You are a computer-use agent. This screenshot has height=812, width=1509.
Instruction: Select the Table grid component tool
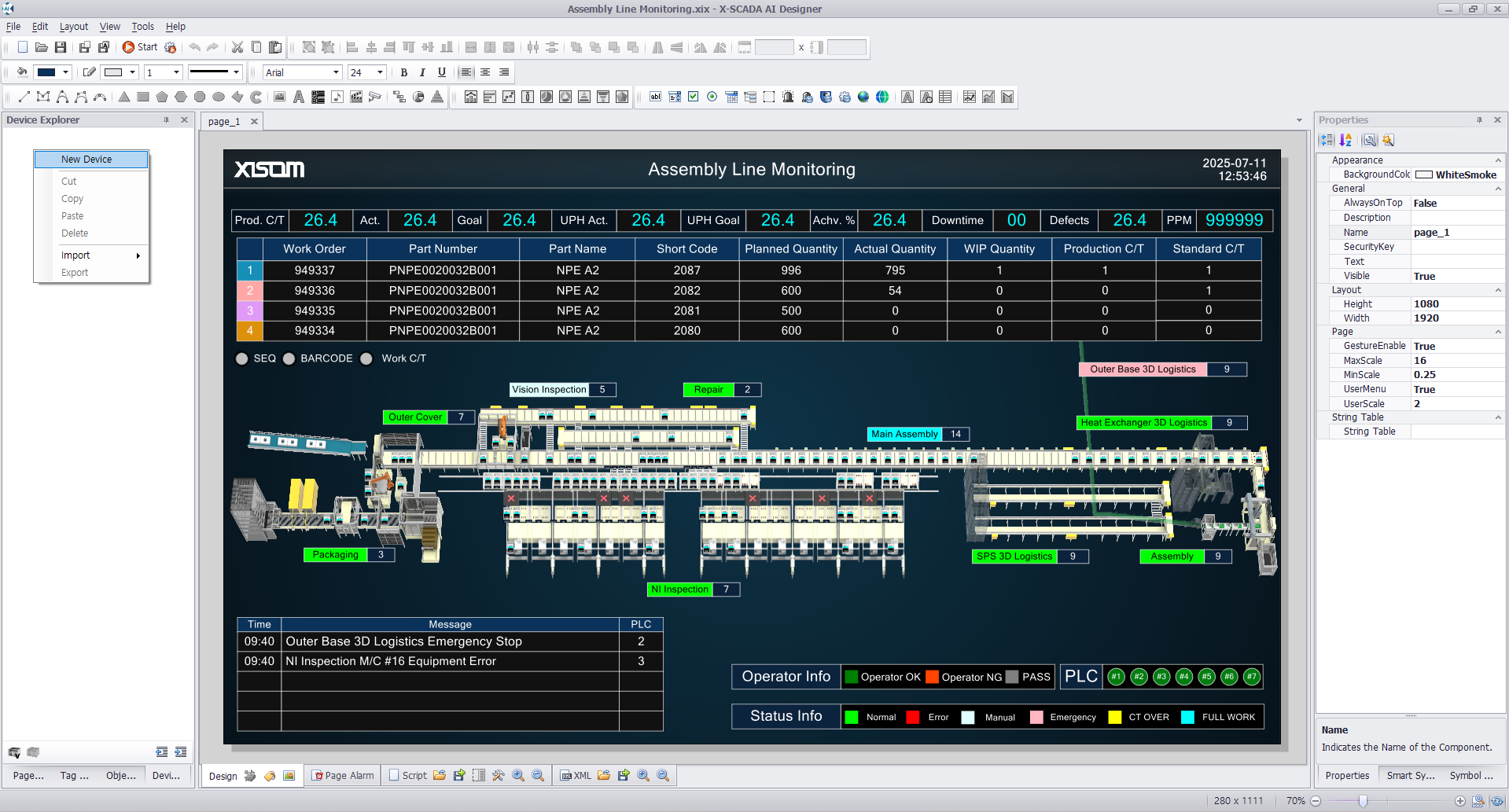click(945, 97)
